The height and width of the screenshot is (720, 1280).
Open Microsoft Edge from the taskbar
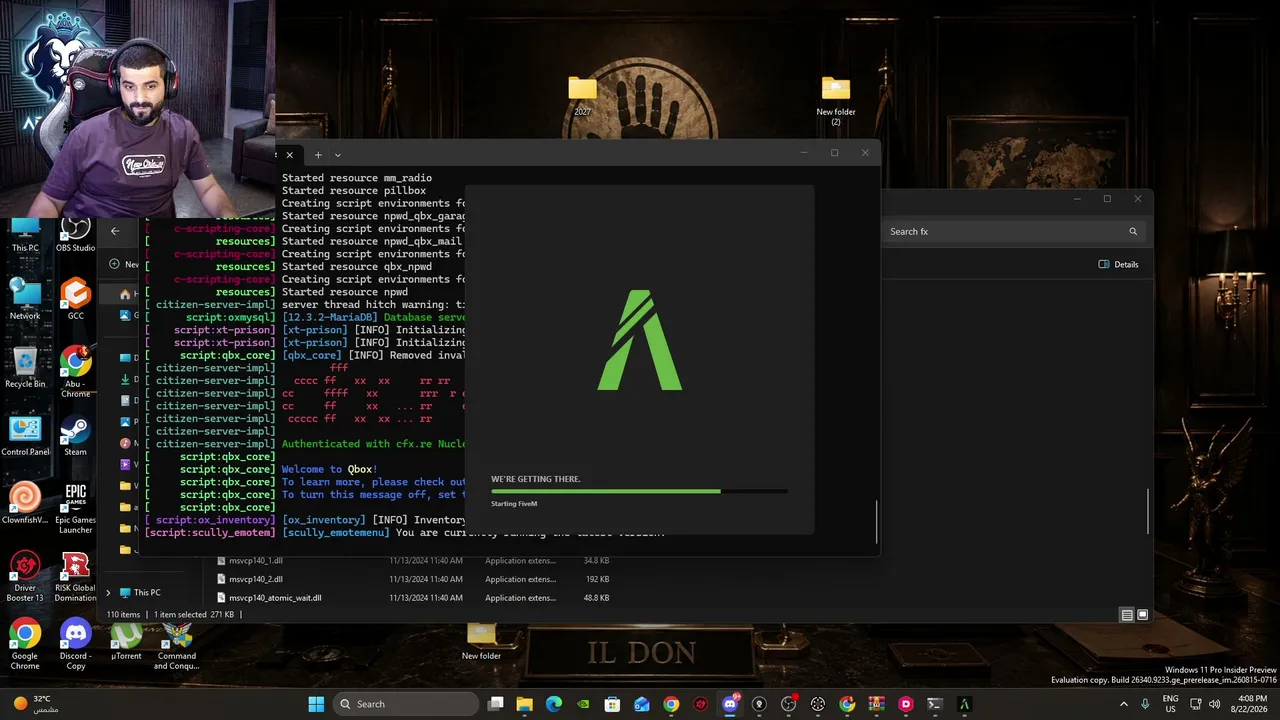(554, 704)
